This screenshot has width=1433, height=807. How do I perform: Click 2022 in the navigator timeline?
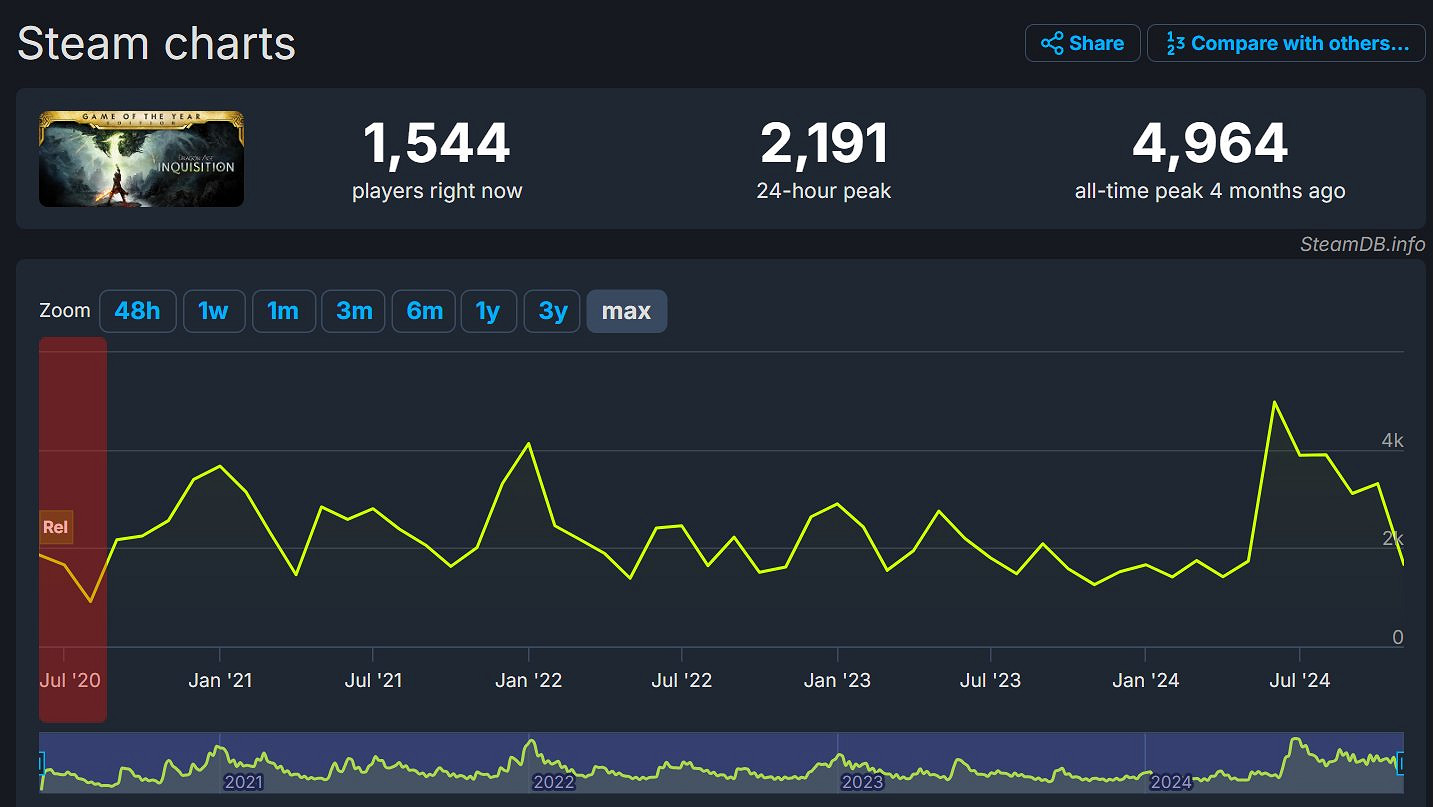point(553,782)
